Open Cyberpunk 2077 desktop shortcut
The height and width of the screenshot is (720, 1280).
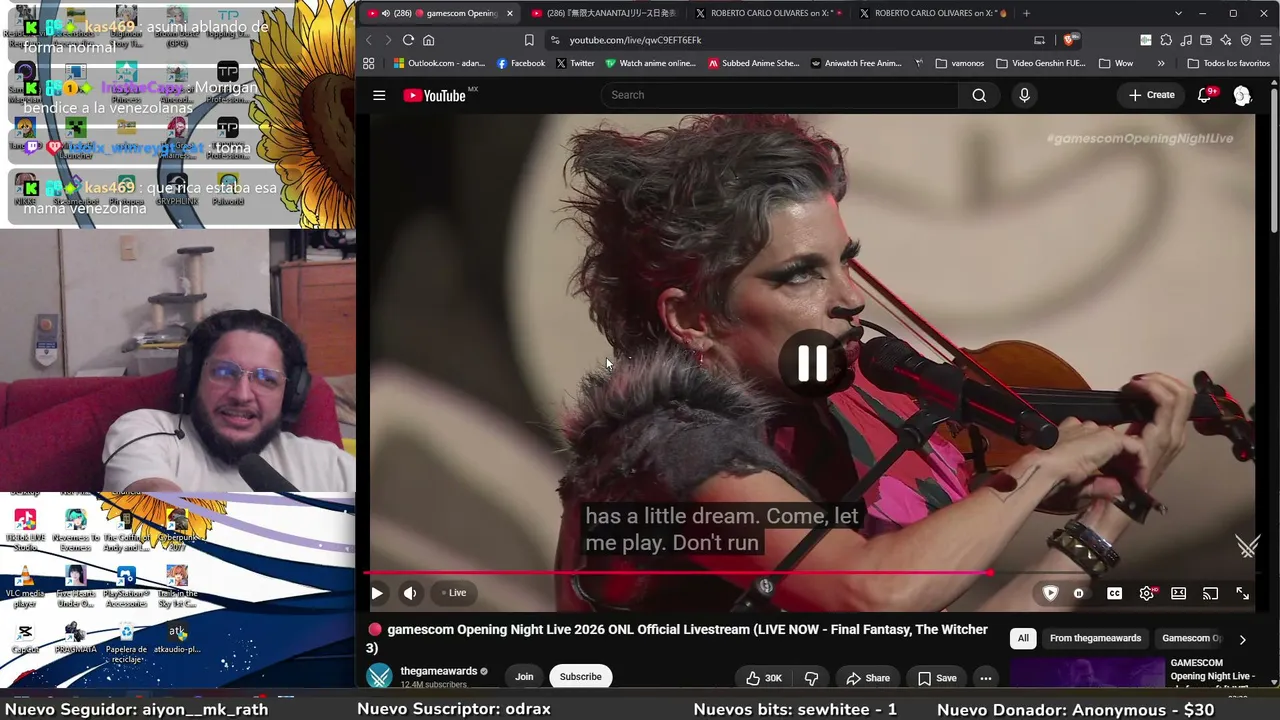pos(177,530)
